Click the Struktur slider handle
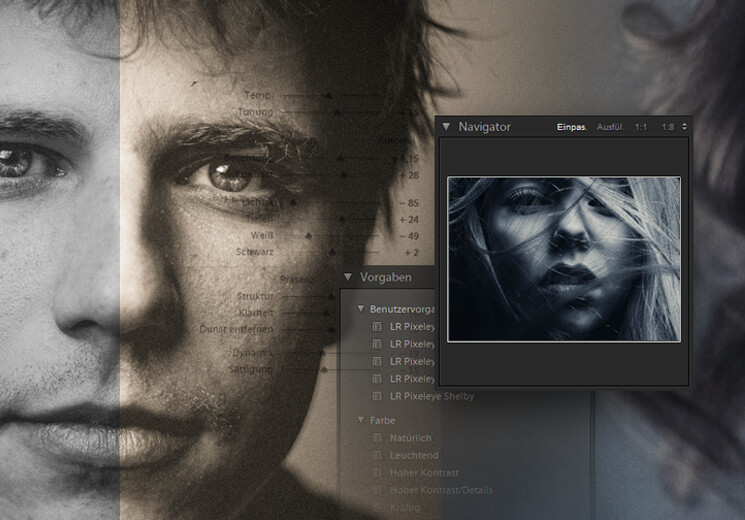 point(332,296)
